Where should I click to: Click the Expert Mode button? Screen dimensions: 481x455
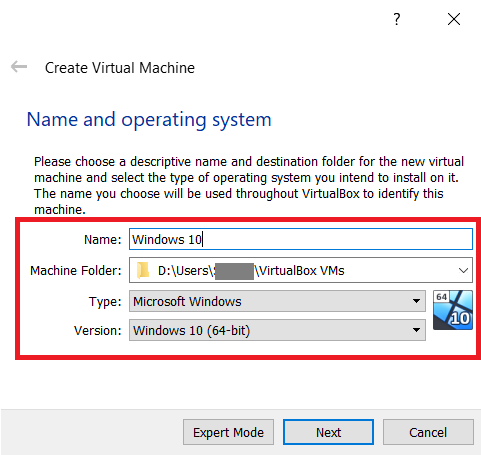[x=228, y=432]
